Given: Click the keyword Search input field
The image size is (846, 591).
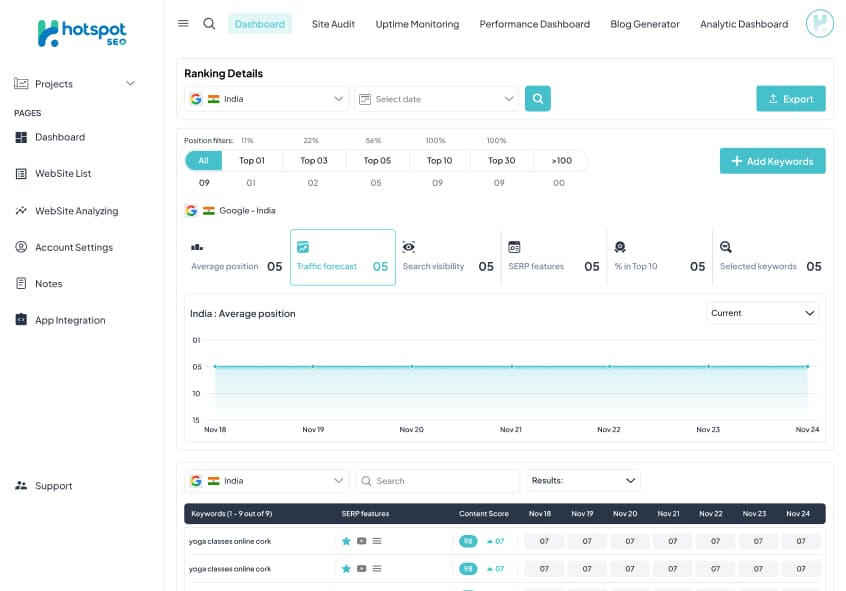Looking at the screenshot, I should [x=438, y=481].
